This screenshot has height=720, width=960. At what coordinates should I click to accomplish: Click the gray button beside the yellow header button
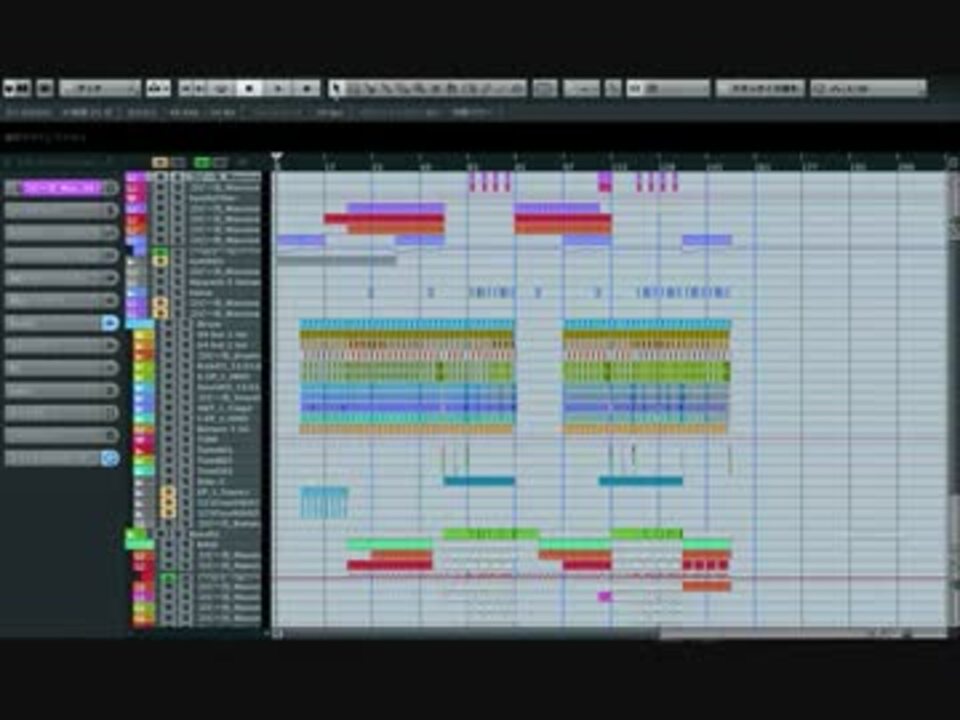pyautogui.click(x=178, y=162)
